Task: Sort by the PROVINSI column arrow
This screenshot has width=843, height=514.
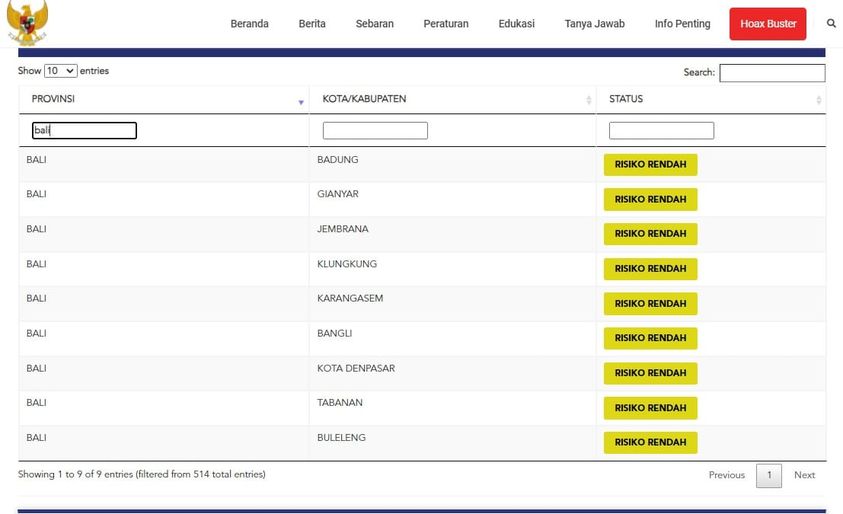Action: [x=301, y=102]
